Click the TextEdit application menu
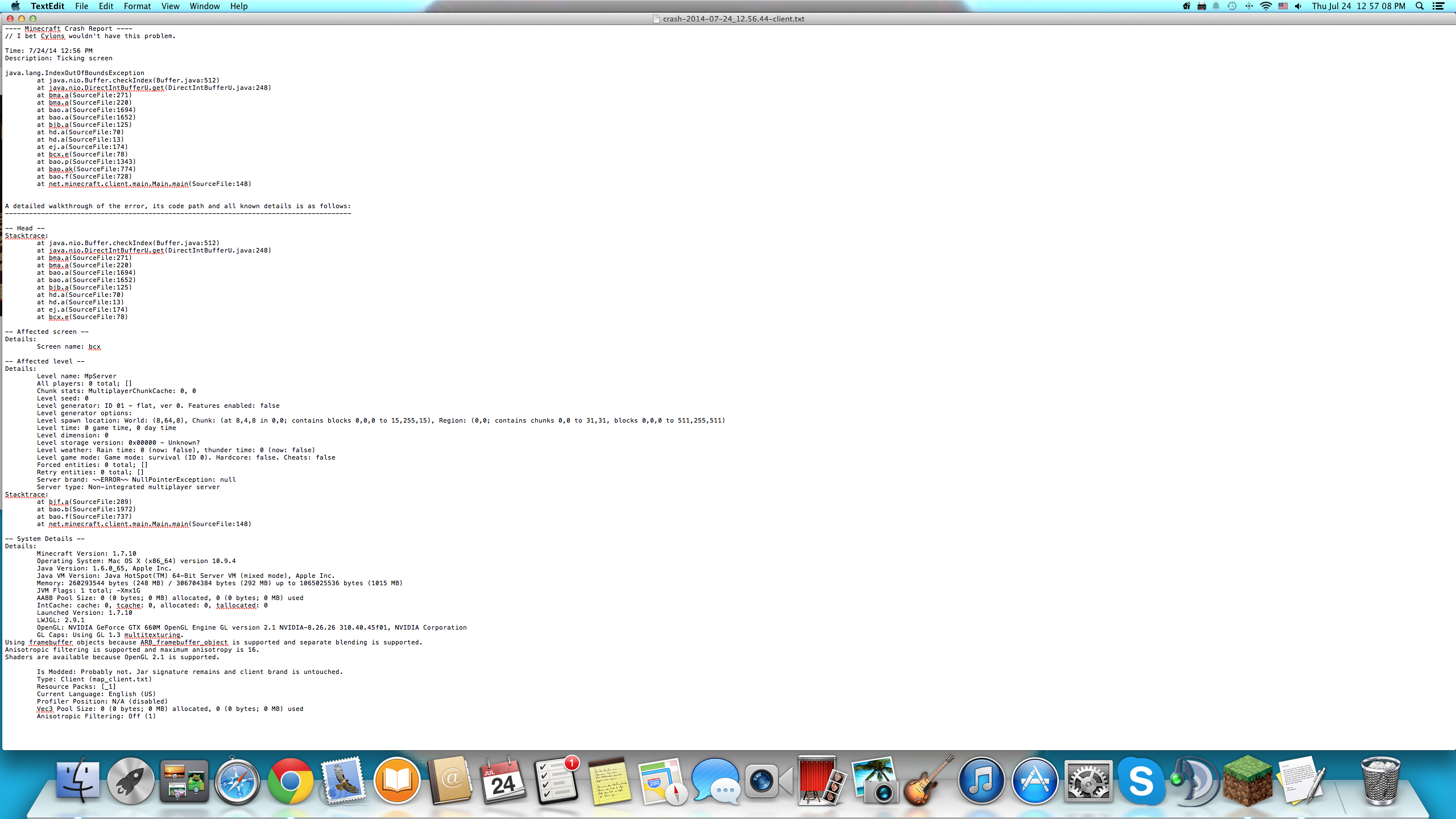The width and height of the screenshot is (1456, 819). tap(47, 6)
